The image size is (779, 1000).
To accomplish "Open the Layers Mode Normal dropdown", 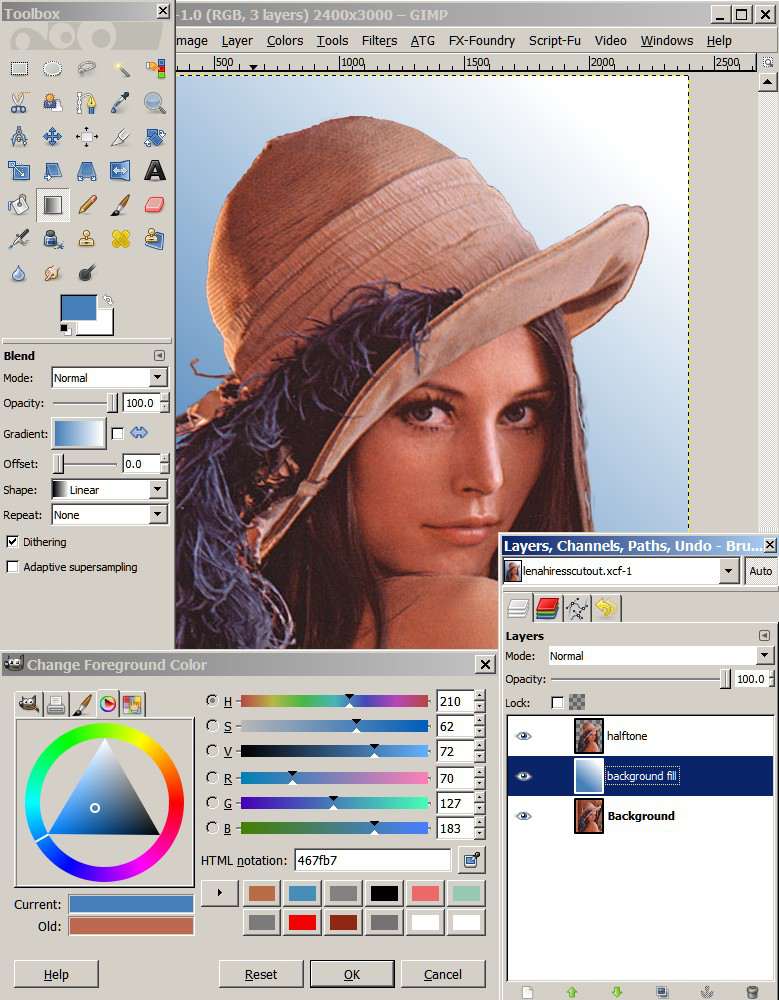I will point(660,655).
